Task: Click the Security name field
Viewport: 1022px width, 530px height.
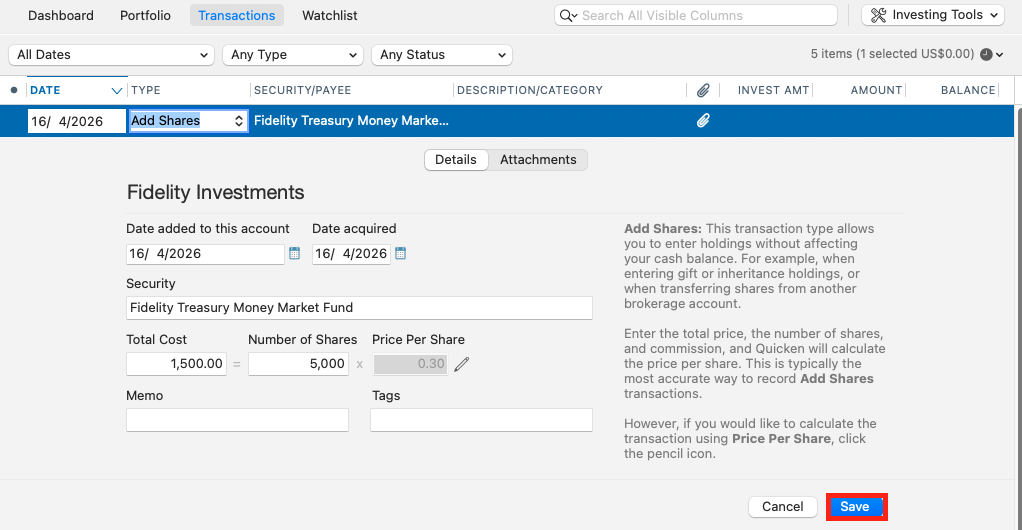Action: [359, 308]
